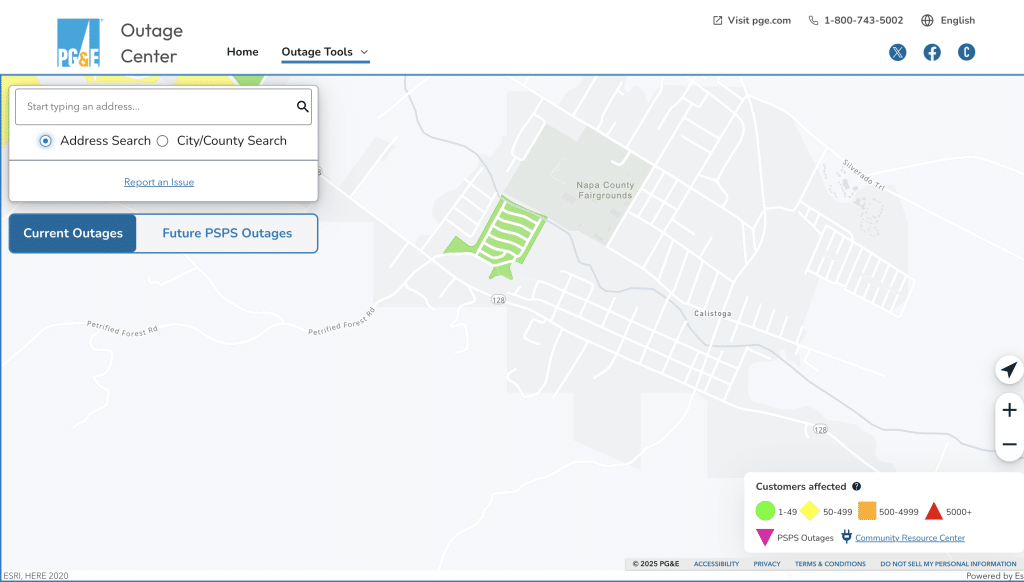Click the circular 'C' social icon

(966, 53)
